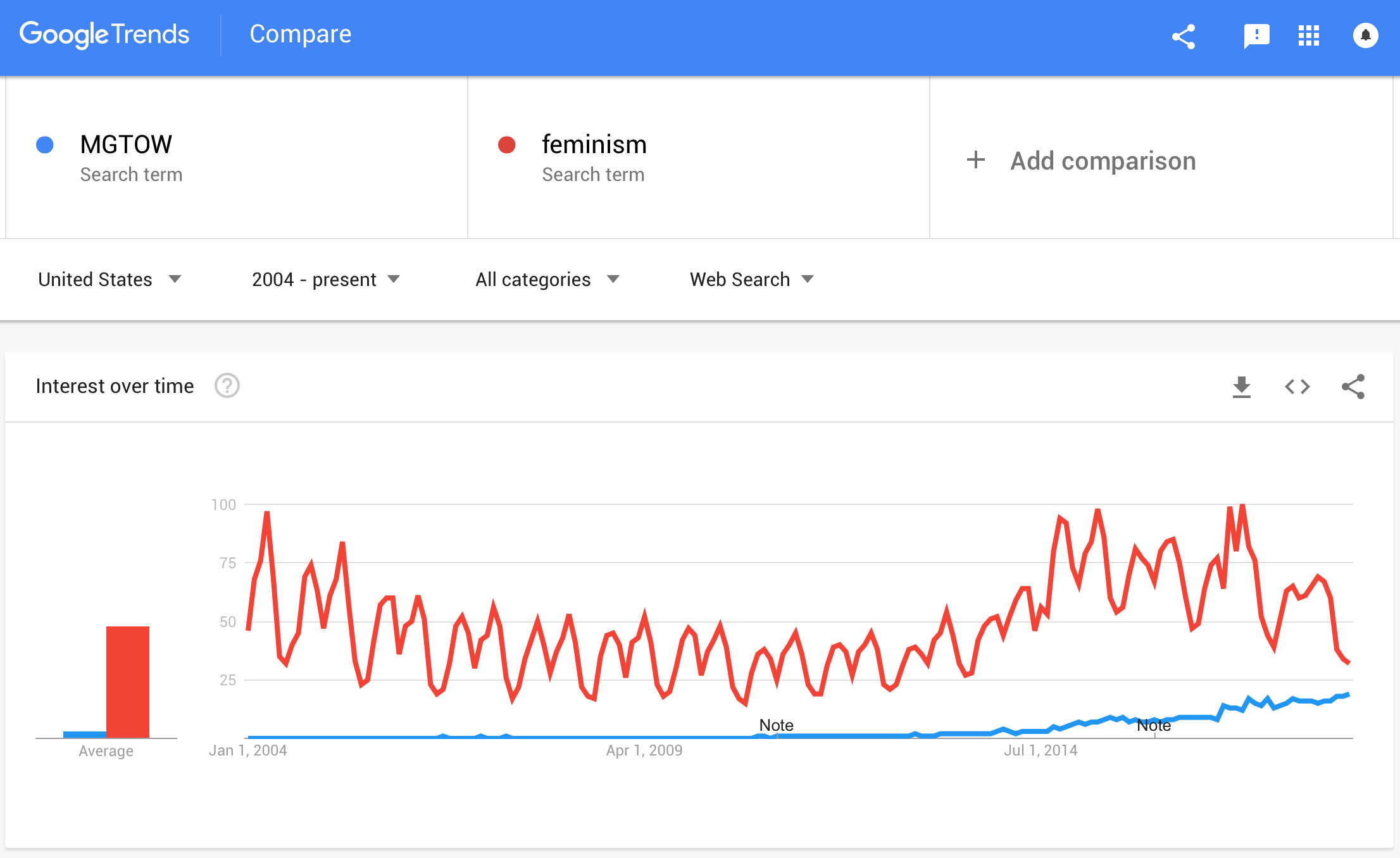
Task: Expand the All categories dropdown
Action: [547, 279]
